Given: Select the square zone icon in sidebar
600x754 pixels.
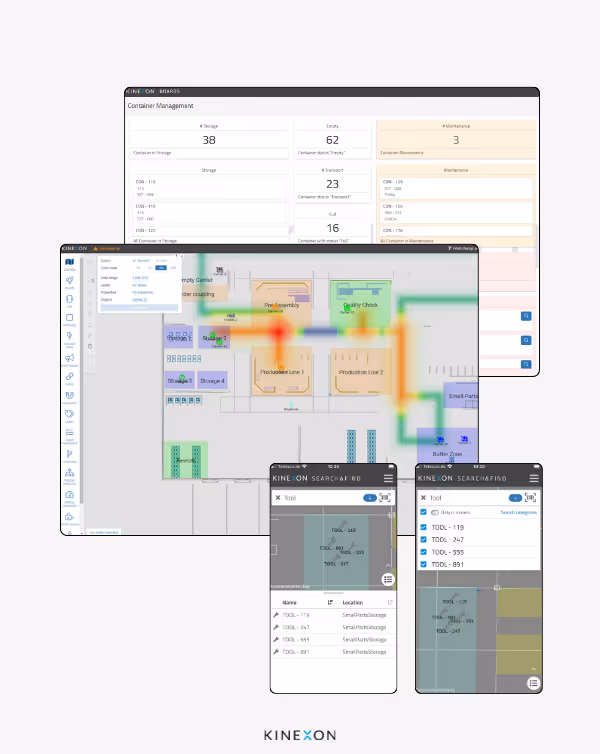Looking at the screenshot, I should 70,317.
